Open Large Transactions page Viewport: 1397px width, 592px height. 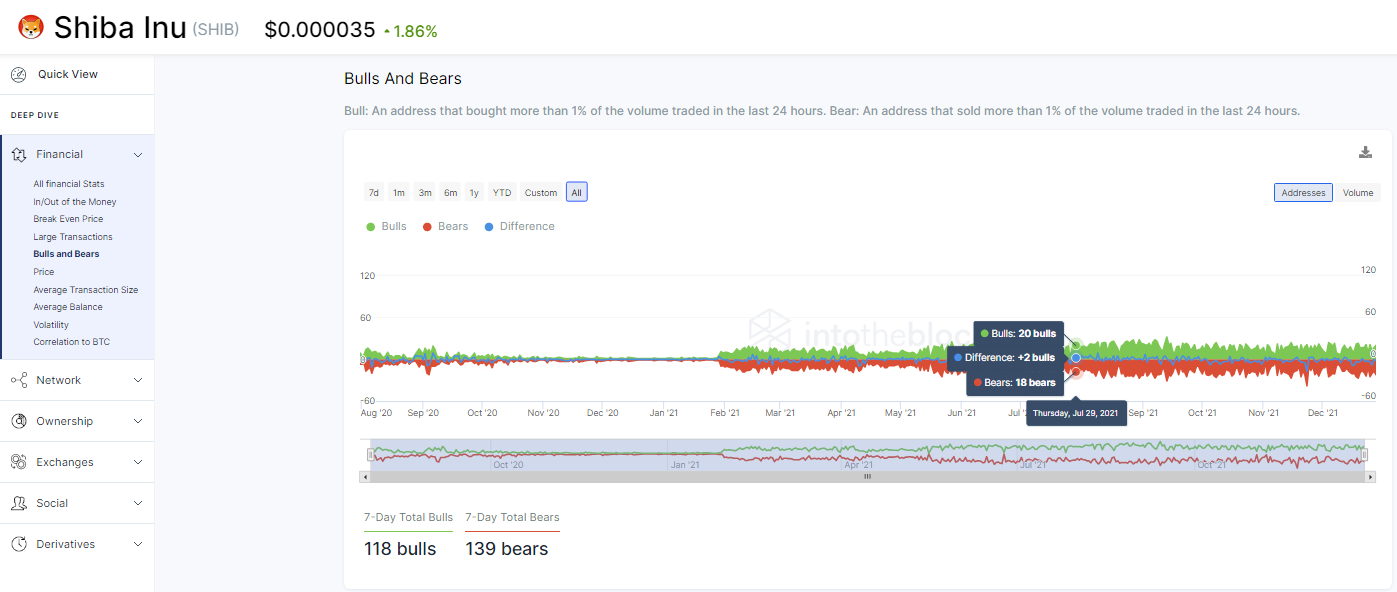(73, 237)
